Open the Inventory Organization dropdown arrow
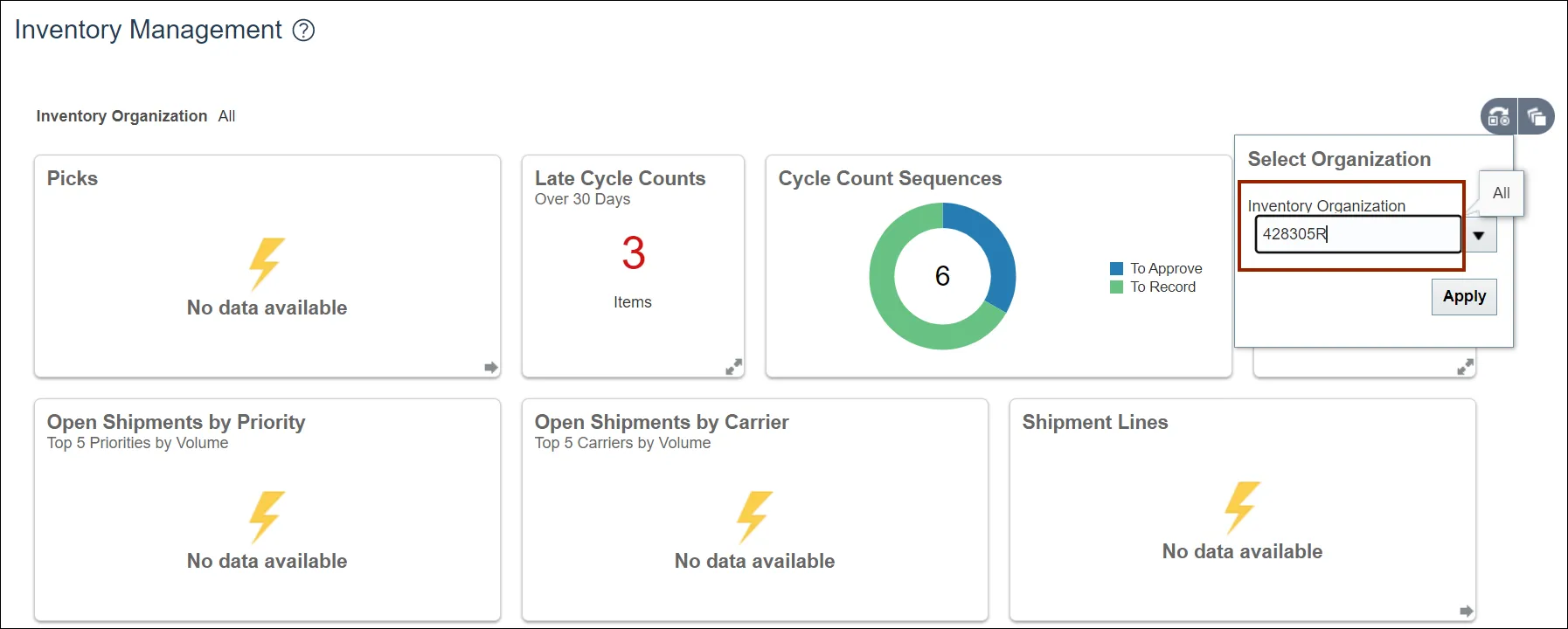The width and height of the screenshot is (1568, 629). point(1479,235)
